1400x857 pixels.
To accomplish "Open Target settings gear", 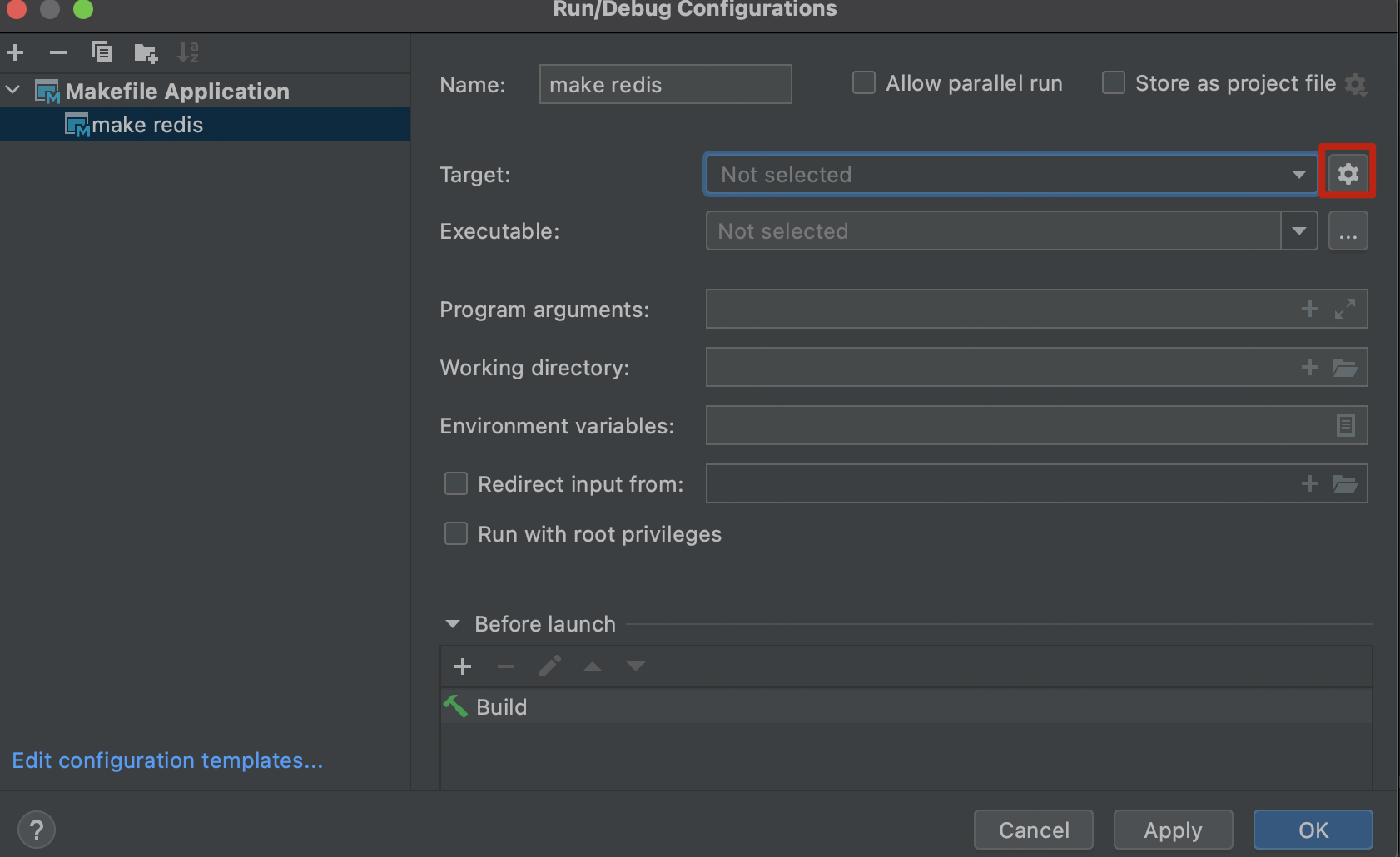I will pos(1348,173).
